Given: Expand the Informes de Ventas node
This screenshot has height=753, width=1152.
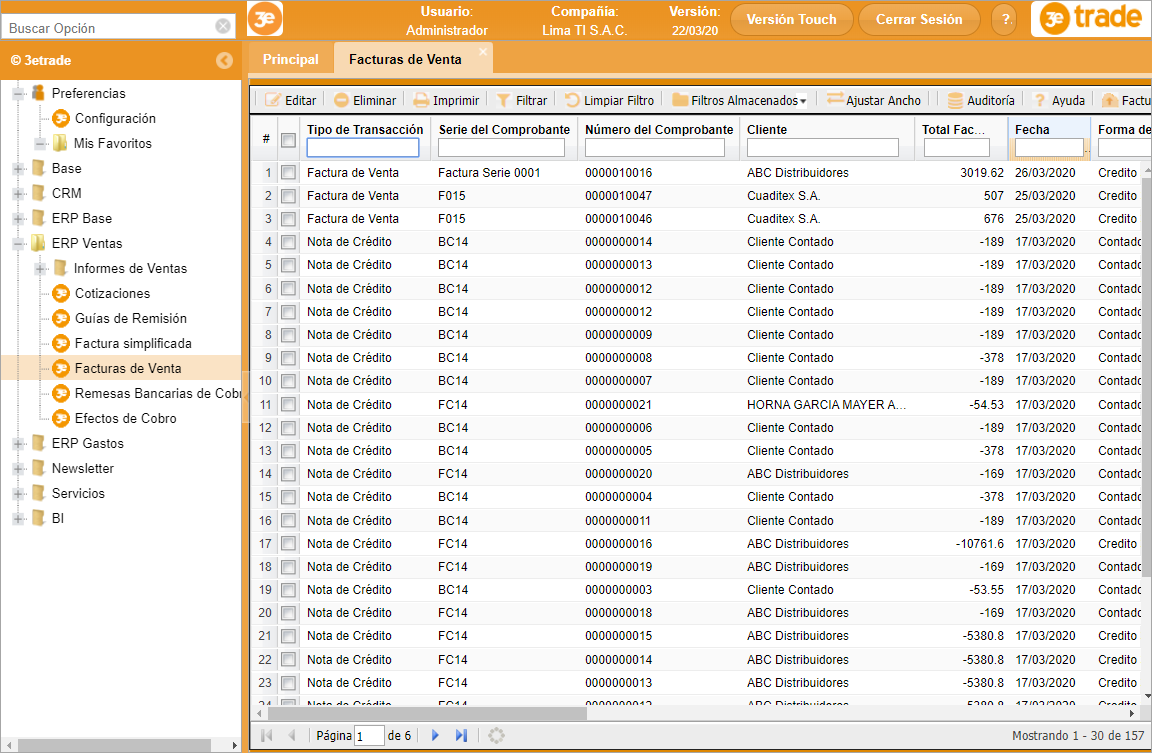Looking at the screenshot, I should (40, 268).
